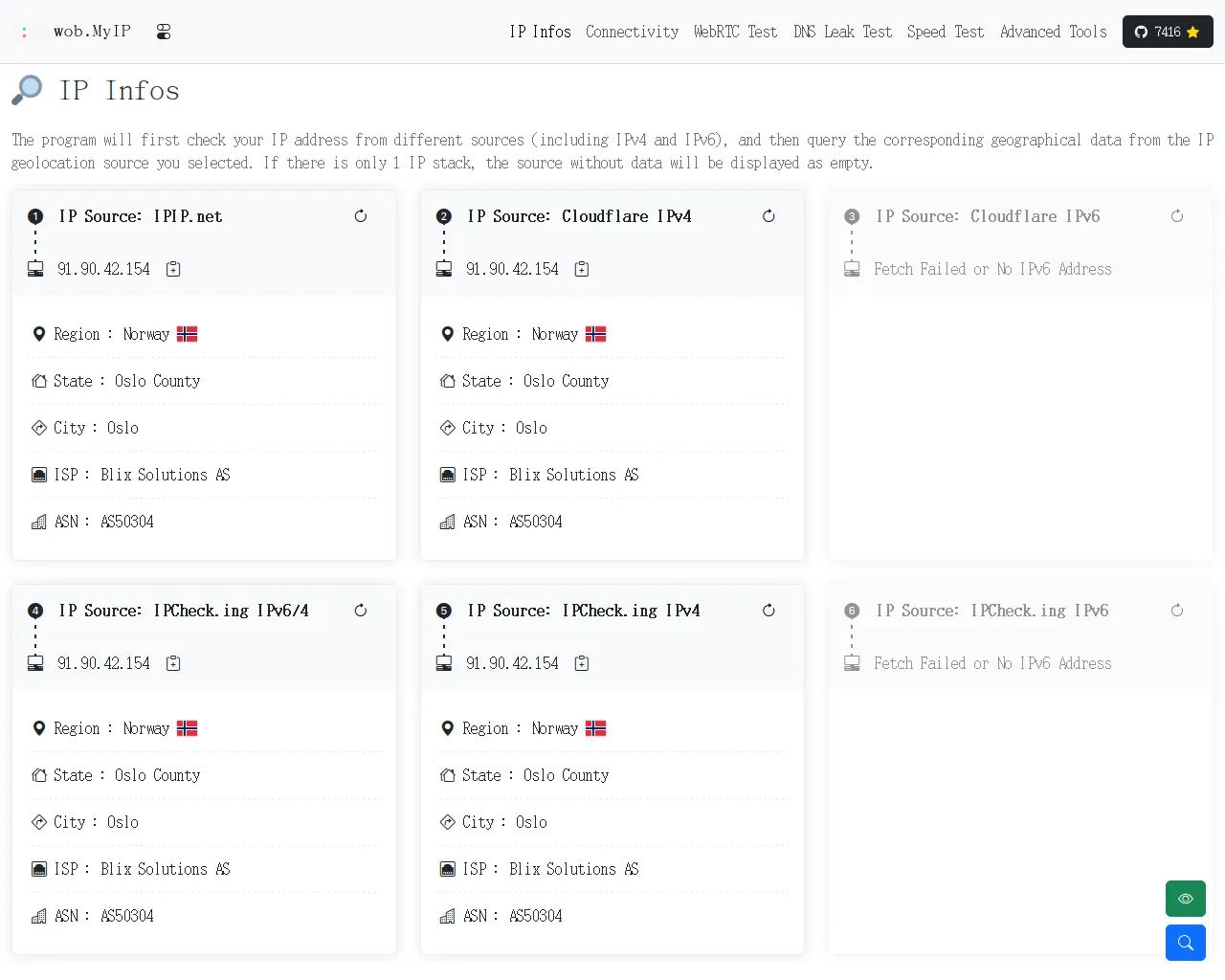Toggle the switch next to the wob.MyIP logo
The height and width of the screenshot is (980, 1225).
(x=164, y=32)
